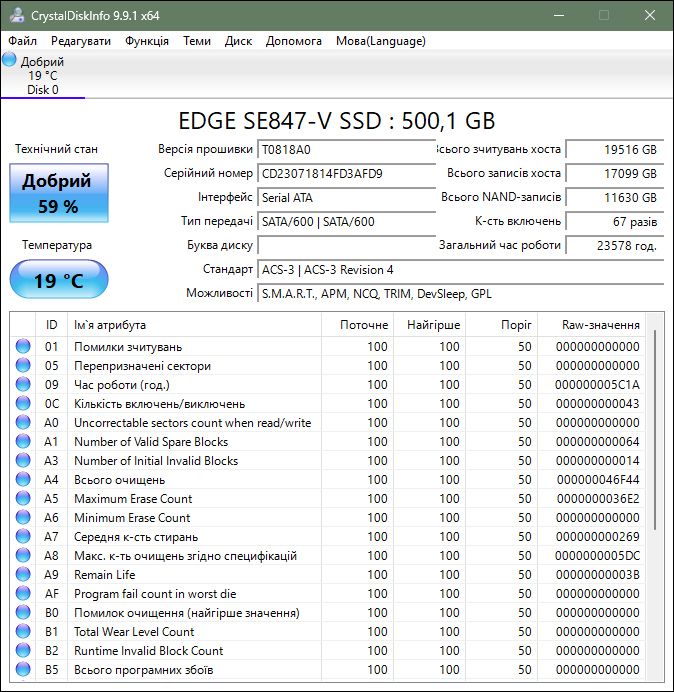The image size is (674, 692).
Task: Click status orb for attribute A6
Action: 23,517
